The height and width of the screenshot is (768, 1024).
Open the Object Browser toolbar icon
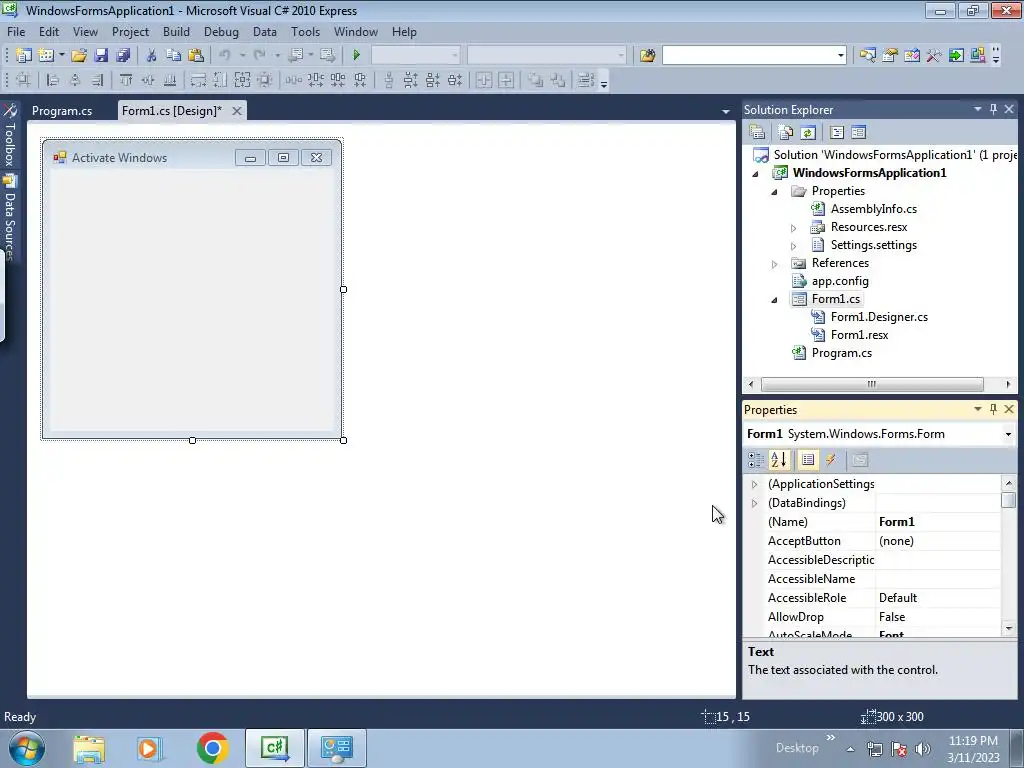pyautogui.click(x=912, y=56)
